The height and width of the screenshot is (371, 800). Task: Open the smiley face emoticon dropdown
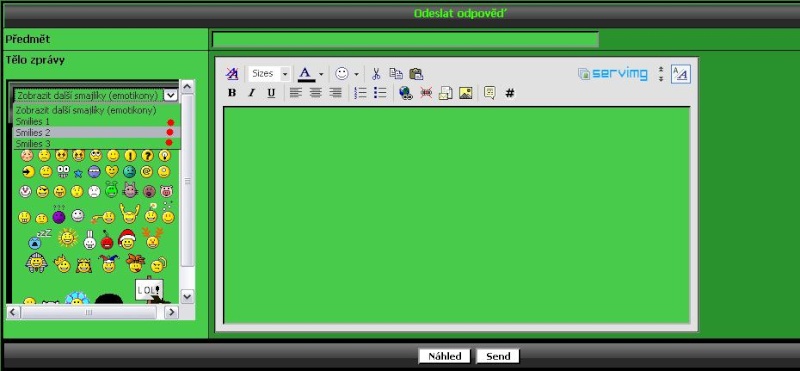tap(346, 74)
